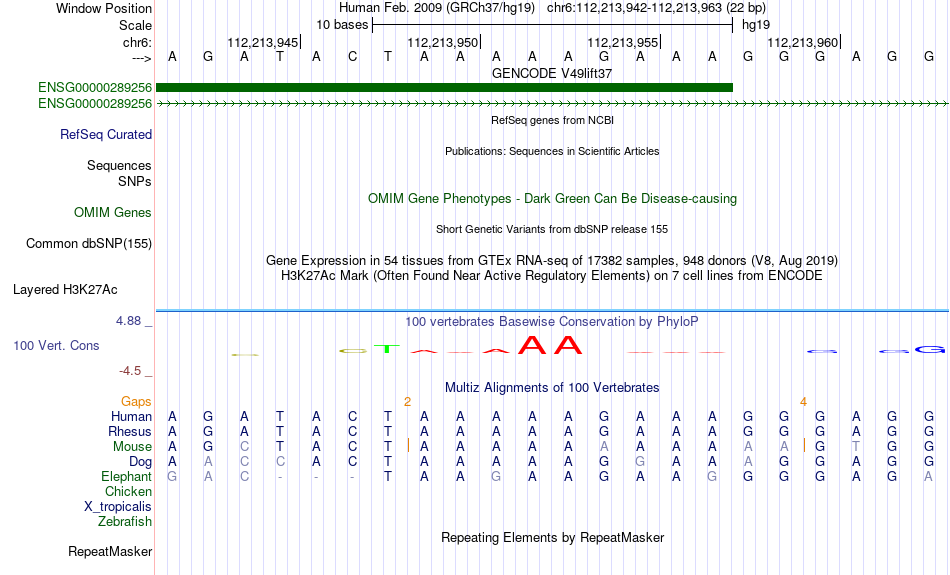Screen dimensions: 950x575
Task: Click the tall red AA conservation peak
Action: [550, 345]
